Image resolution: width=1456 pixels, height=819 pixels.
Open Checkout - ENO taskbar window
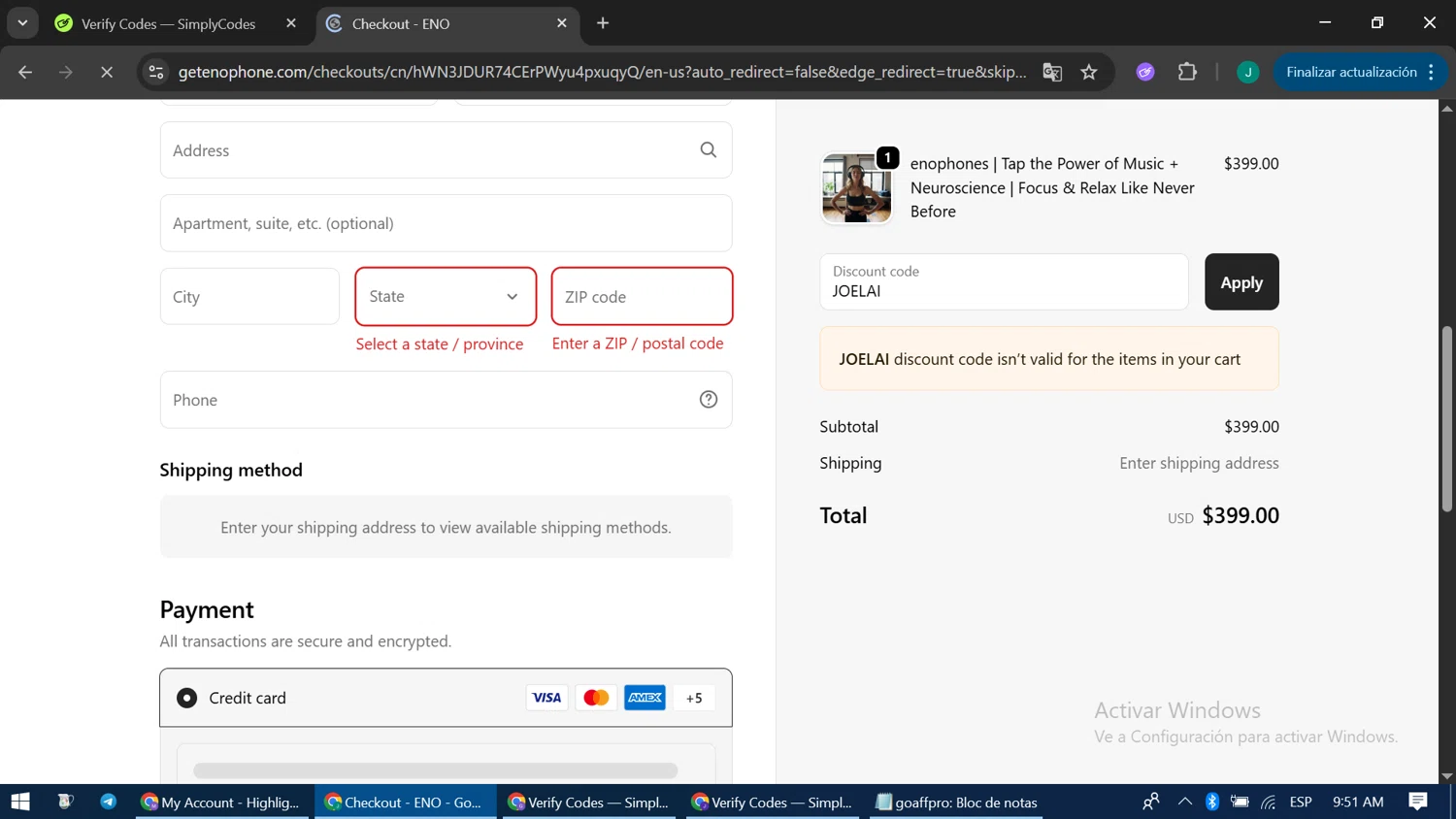(x=406, y=802)
